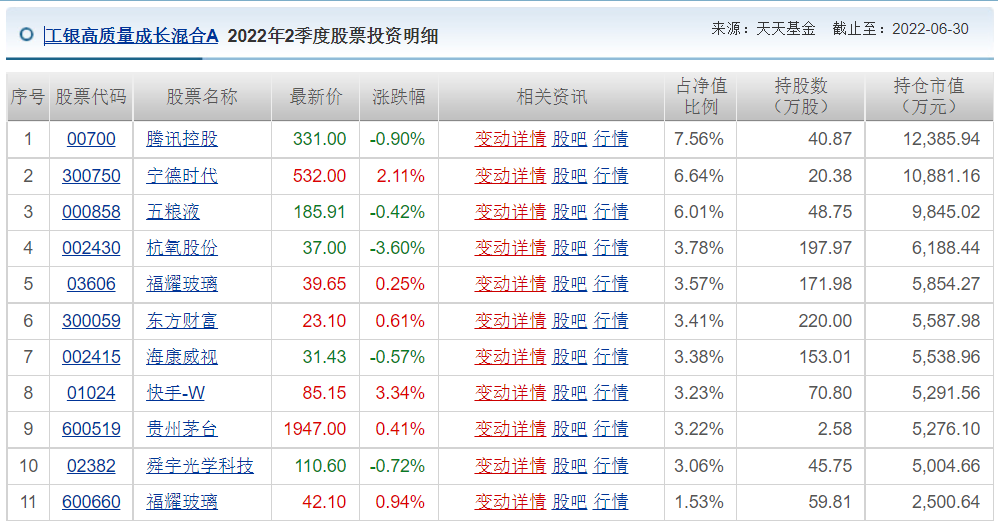Click the 2022-06-30 cutoff date text
This screenshot has height=526, width=998.
coord(931,29)
